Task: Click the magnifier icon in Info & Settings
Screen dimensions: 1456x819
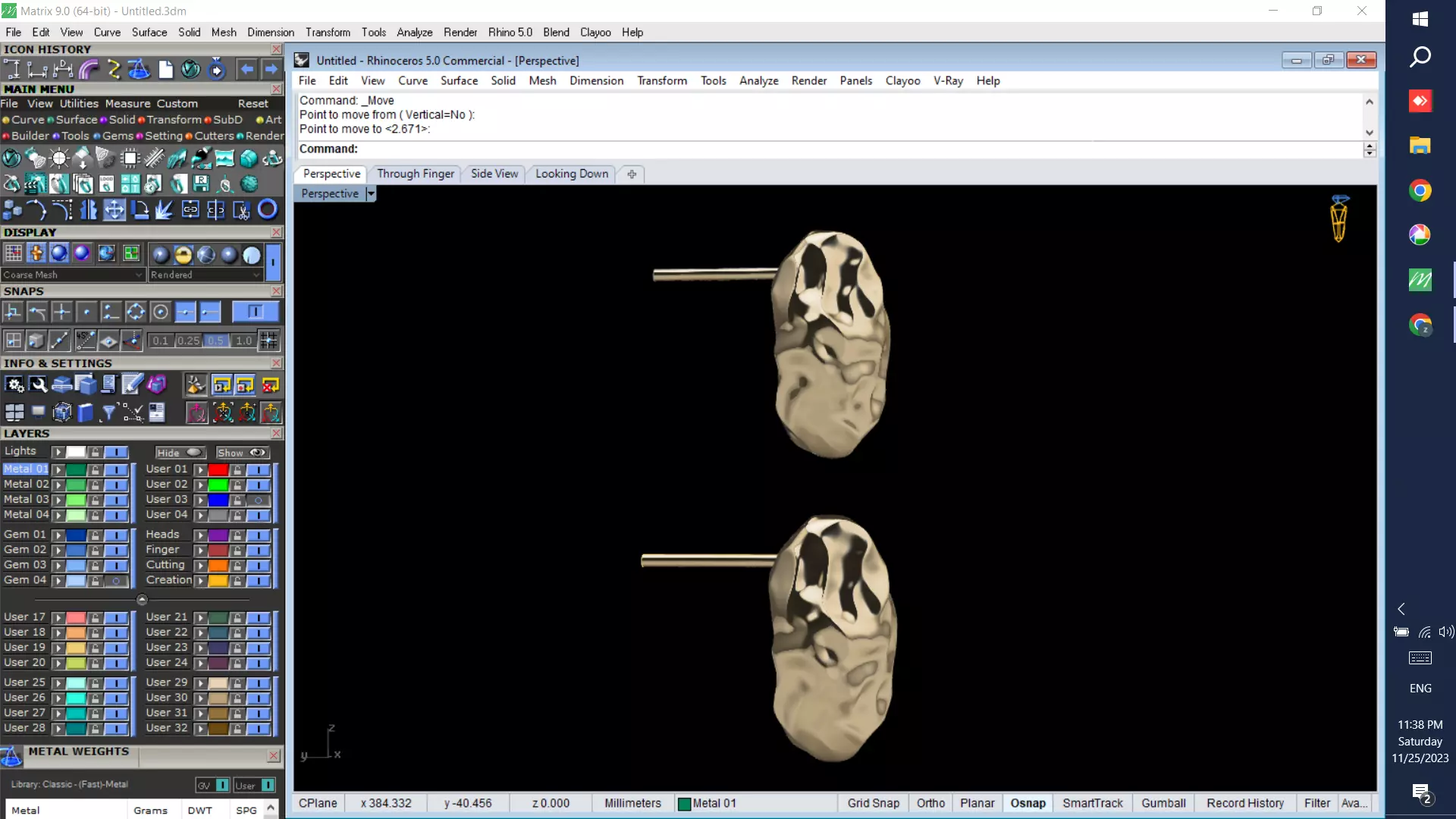Action: pyautogui.click(x=38, y=385)
